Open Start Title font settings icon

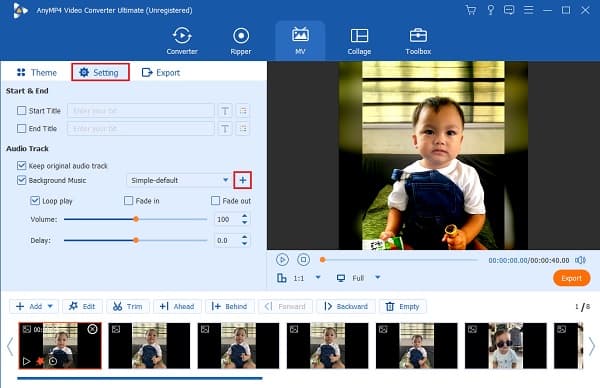pyautogui.click(x=225, y=111)
